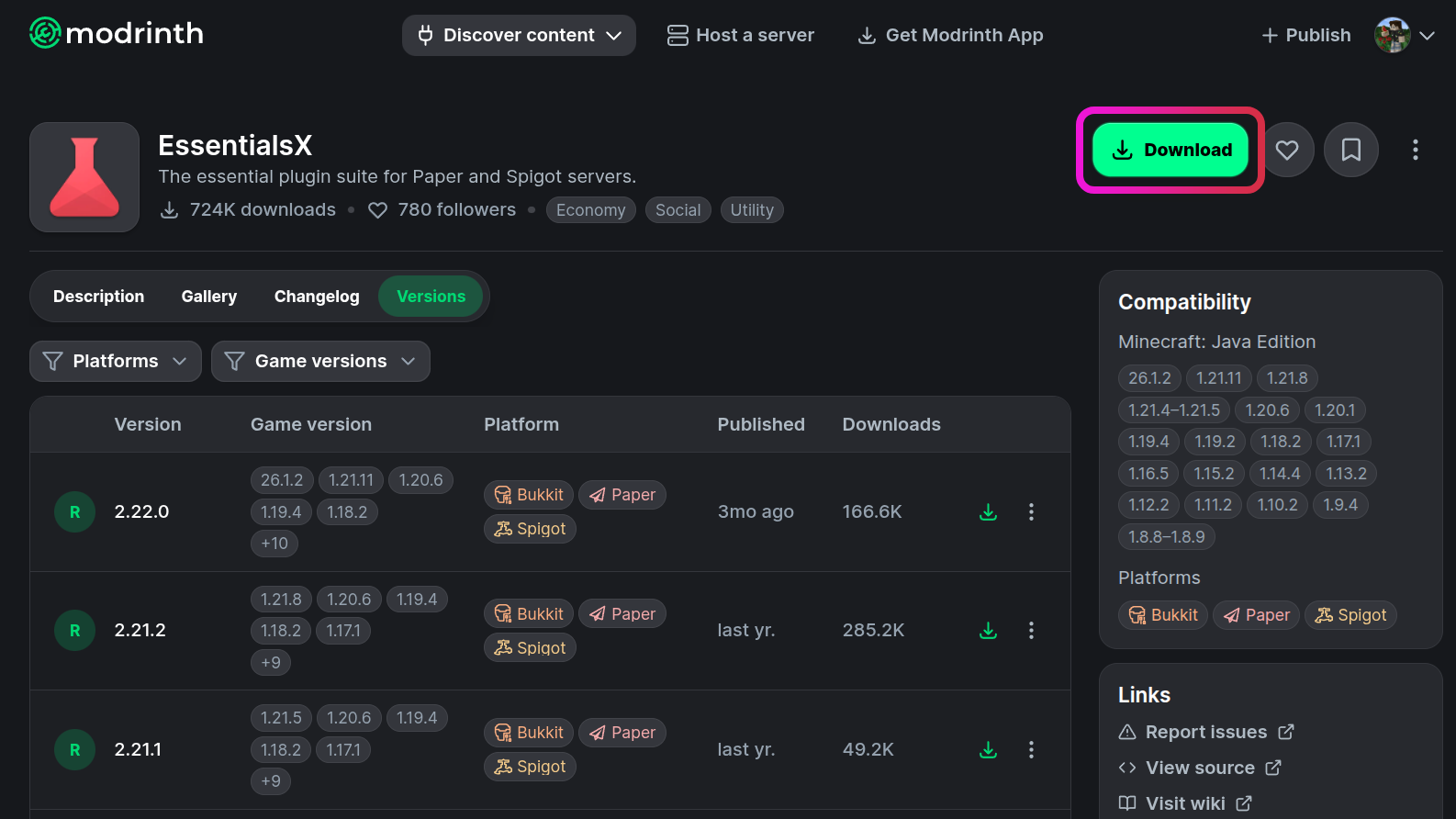Download version 2.21.1 via its download icon

point(988,749)
